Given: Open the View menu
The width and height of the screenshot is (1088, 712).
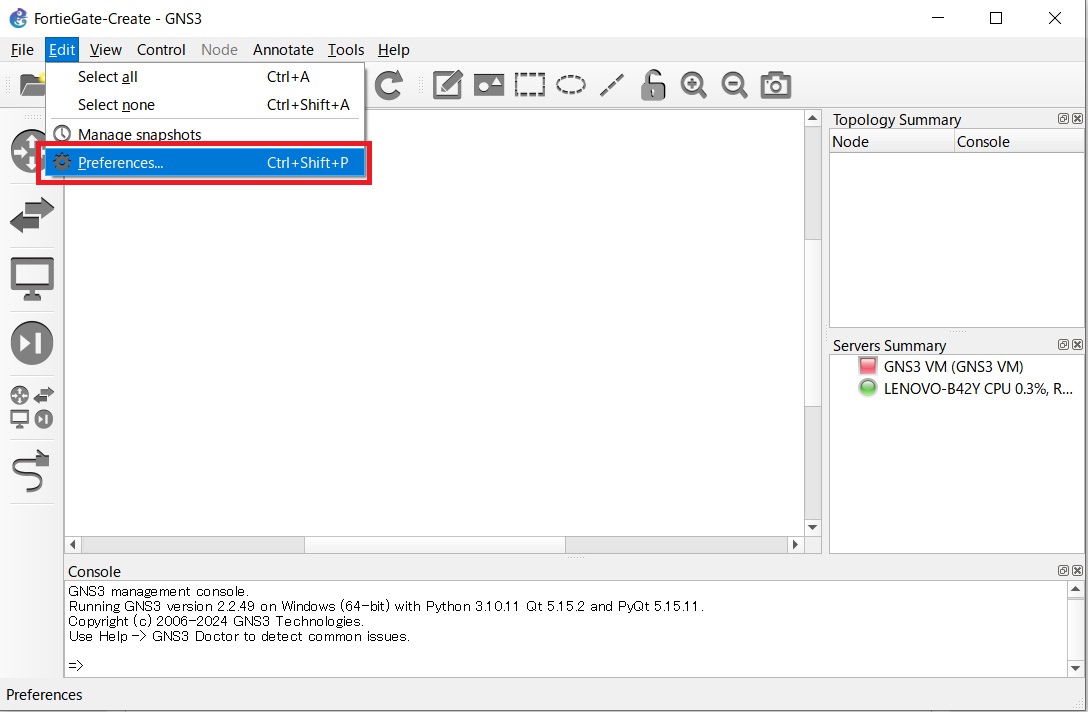Looking at the screenshot, I should tap(105, 50).
